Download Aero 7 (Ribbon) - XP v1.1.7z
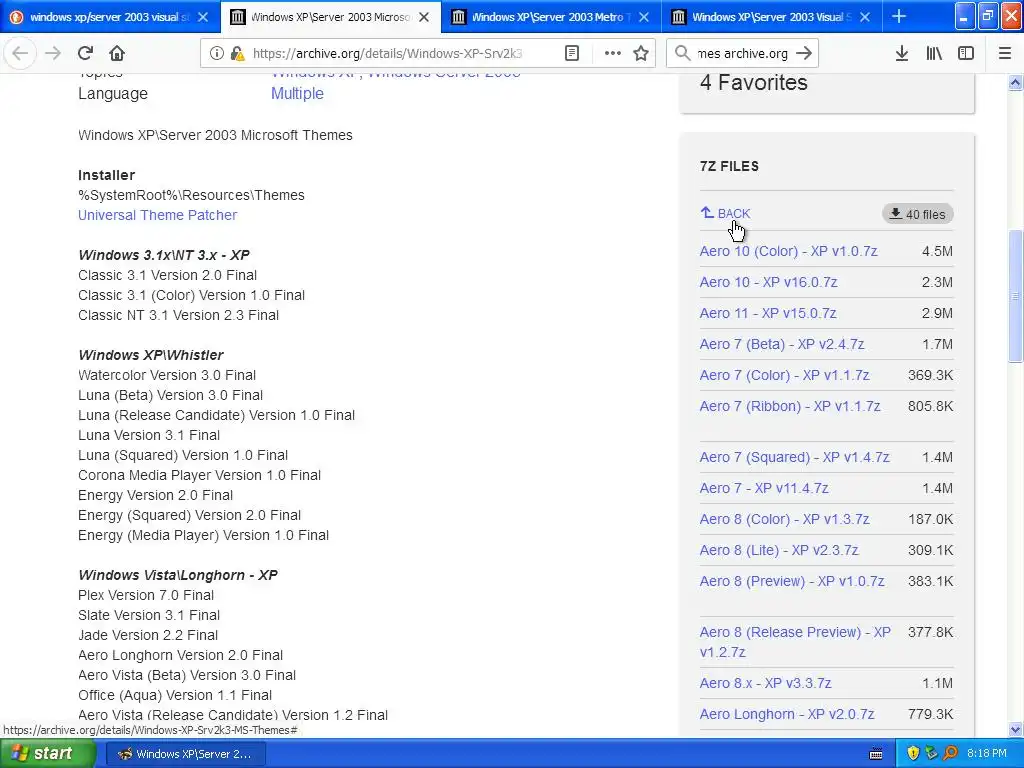The height and width of the screenshot is (768, 1024). [790, 406]
